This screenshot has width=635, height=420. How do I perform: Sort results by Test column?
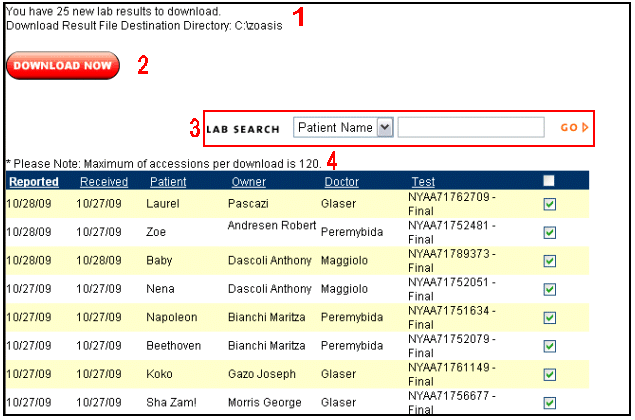(423, 182)
